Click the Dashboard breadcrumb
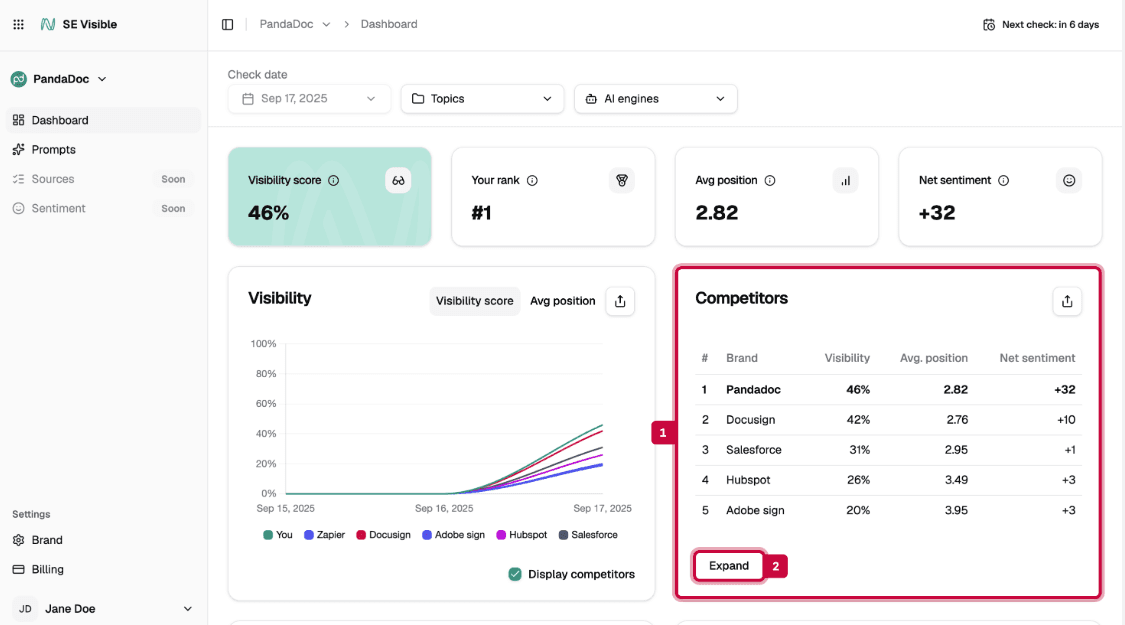Viewport: 1125px width, 625px height. pos(389,24)
